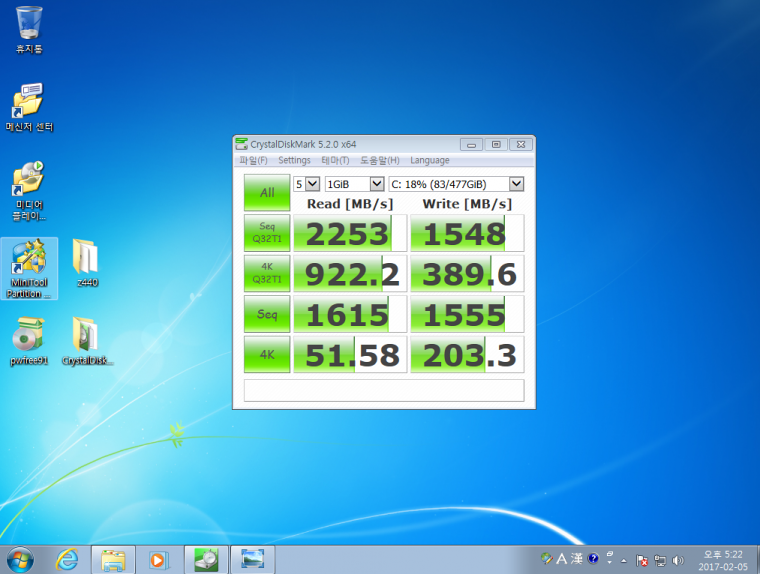Open the 파일(F) menu
The image size is (760, 574).
(x=253, y=160)
